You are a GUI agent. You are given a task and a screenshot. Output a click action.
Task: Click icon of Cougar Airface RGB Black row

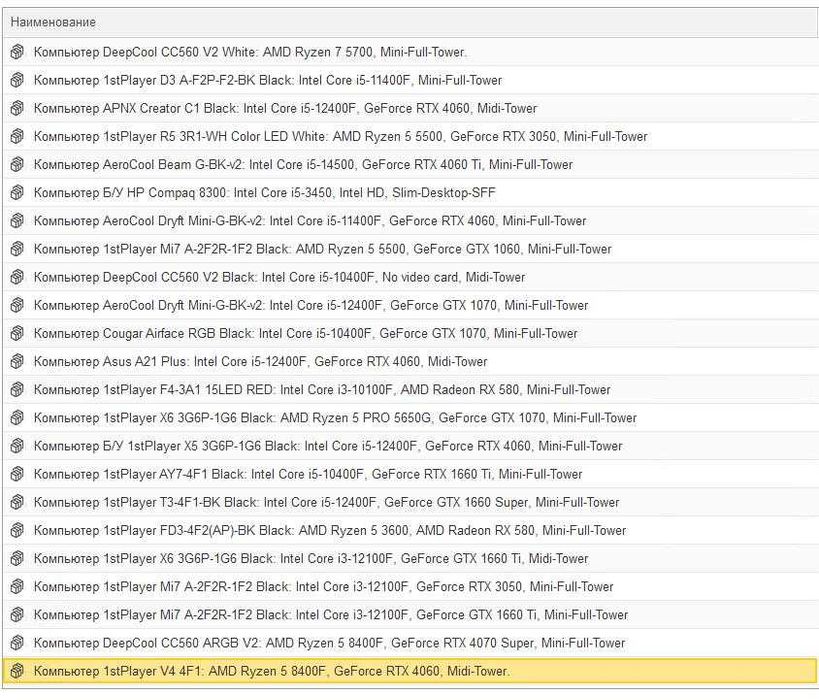[x=17, y=333]
